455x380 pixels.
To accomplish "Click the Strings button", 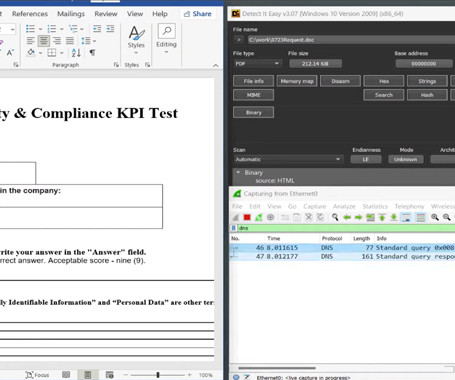I will (x=427, y=81).
